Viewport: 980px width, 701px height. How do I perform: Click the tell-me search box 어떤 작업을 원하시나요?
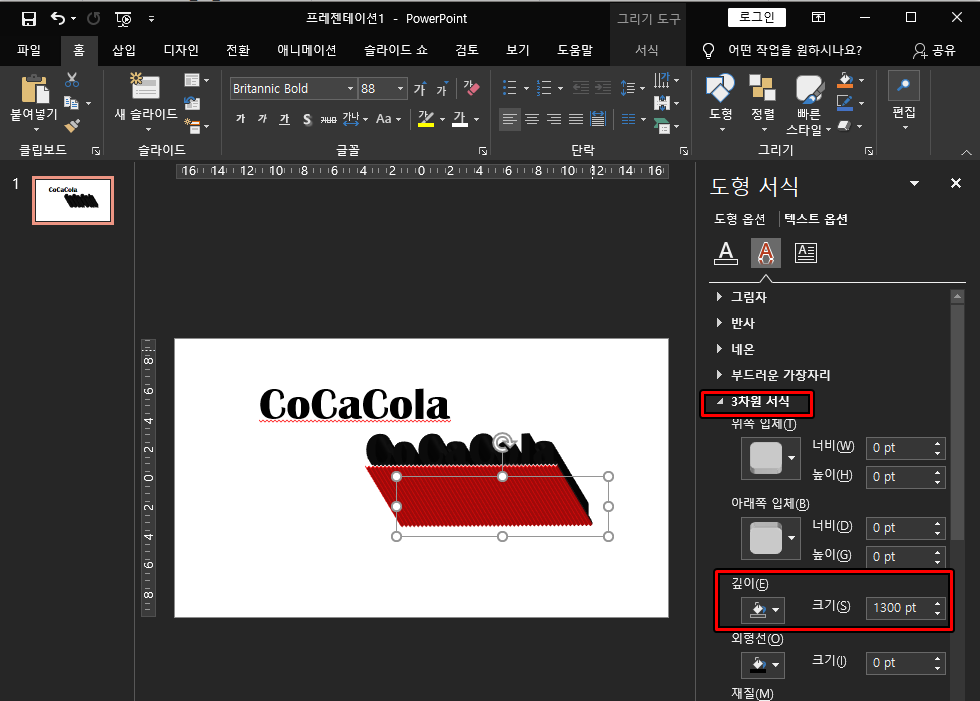(x=794, y=50)
